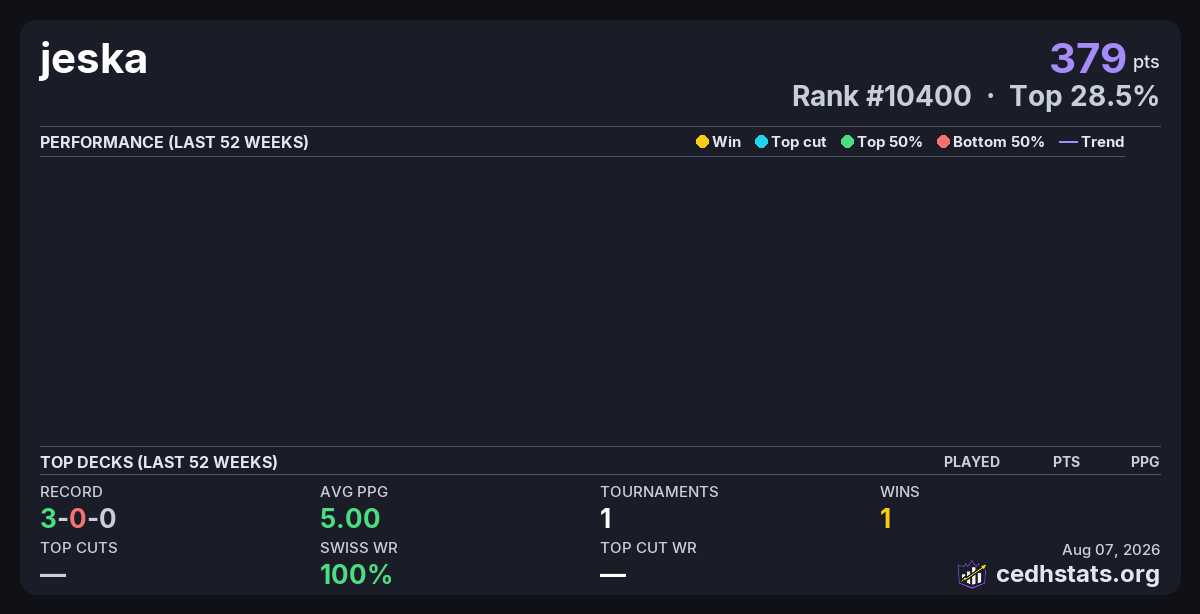Toggle the Top cut series label

point(799,142)
